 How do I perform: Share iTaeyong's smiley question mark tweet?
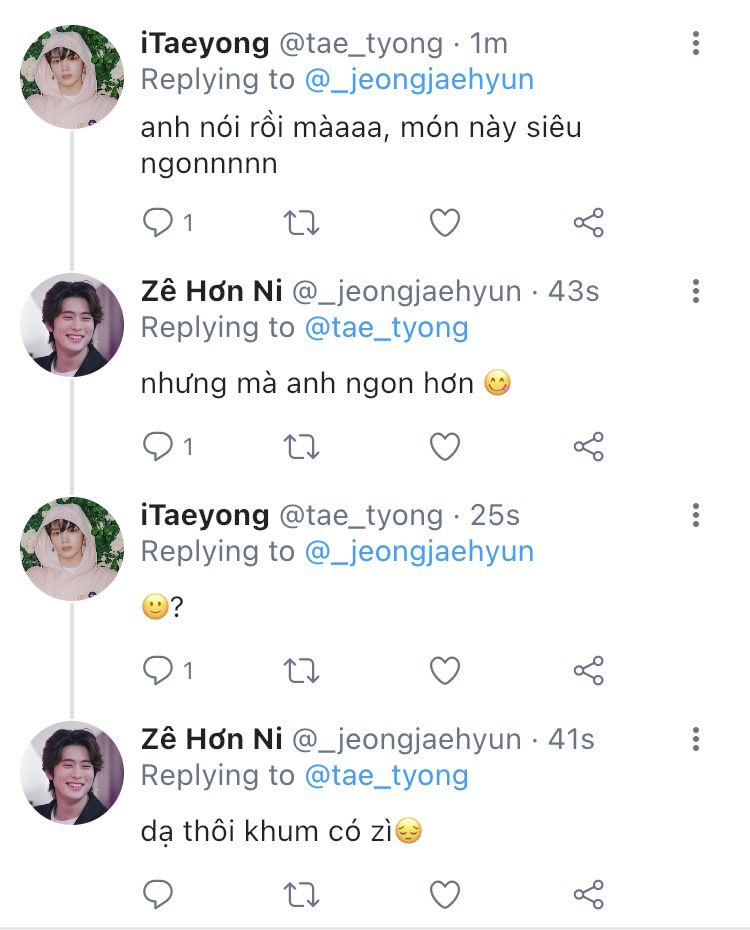(x=589, y=670)
